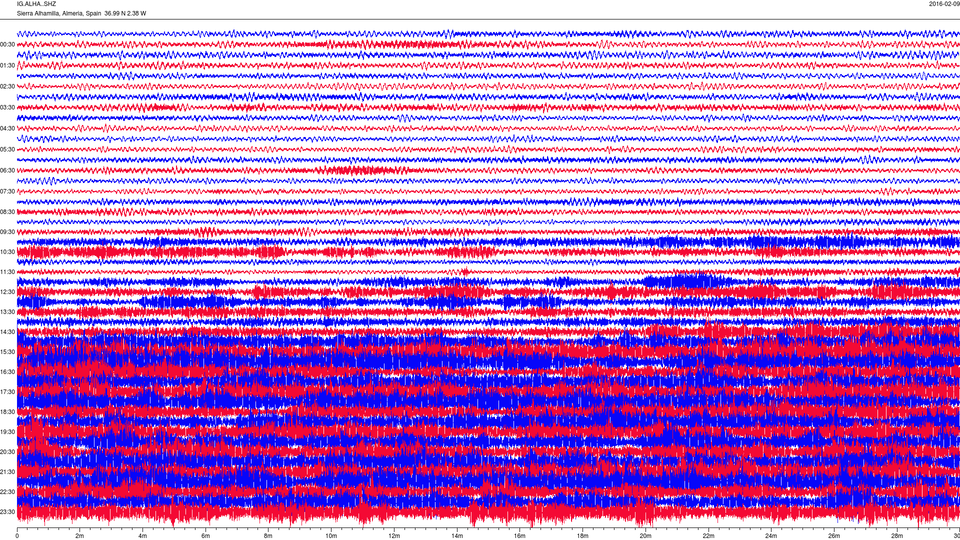The width and height of the screenshot is (960, 540).
Task: Select the 10:30 time label
Action: (x=7, y=252)
